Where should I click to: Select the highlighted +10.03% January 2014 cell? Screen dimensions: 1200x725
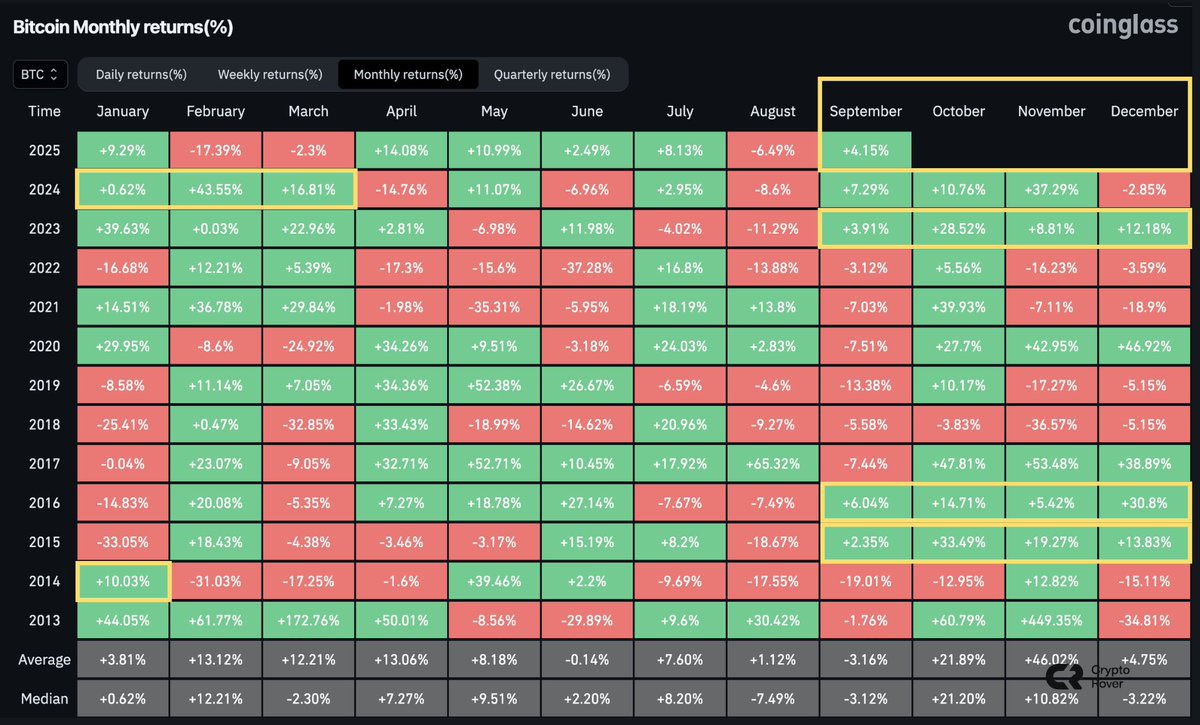pyautogui.click(x=122, y=580)
